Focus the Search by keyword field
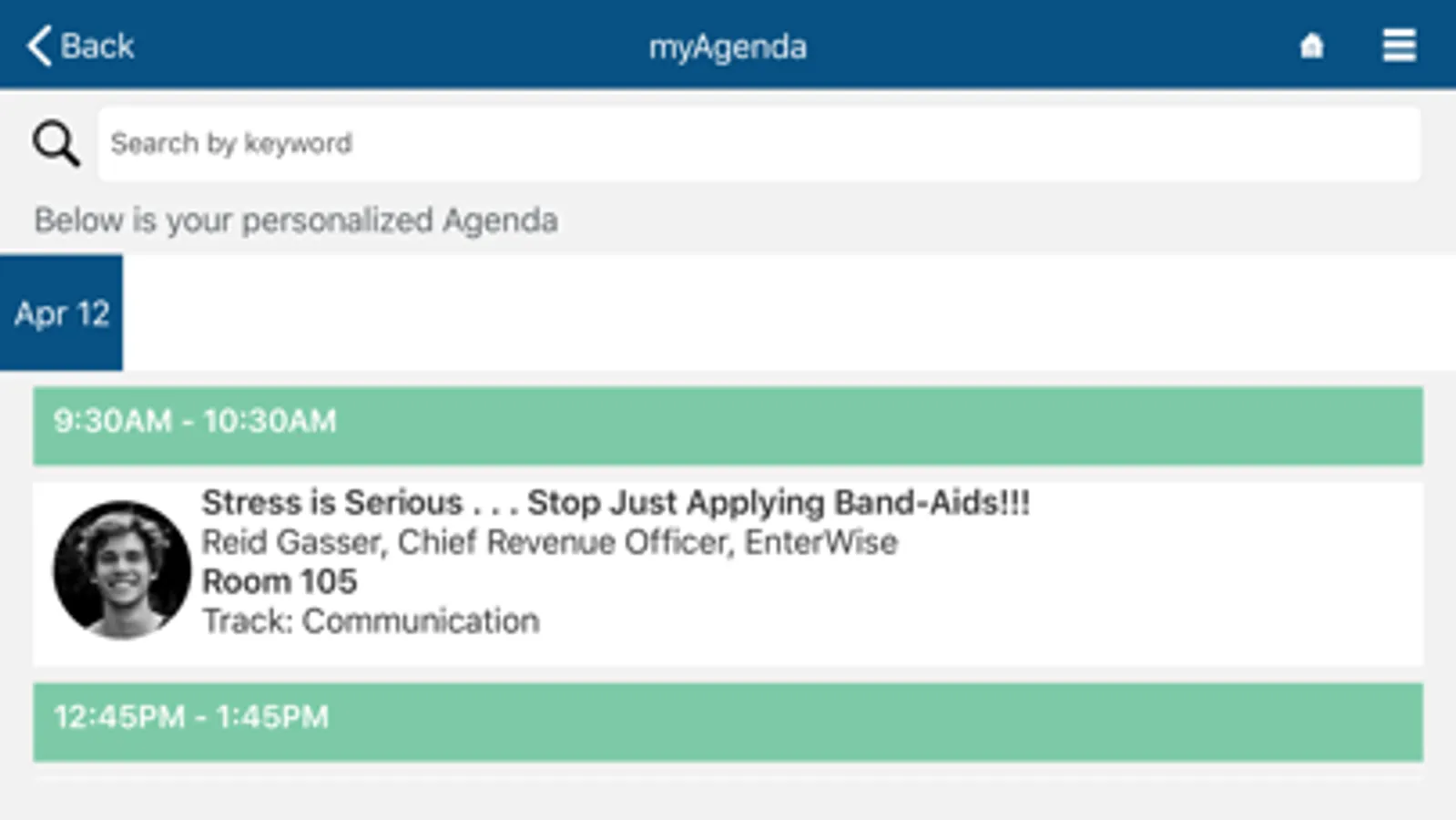 759,144
